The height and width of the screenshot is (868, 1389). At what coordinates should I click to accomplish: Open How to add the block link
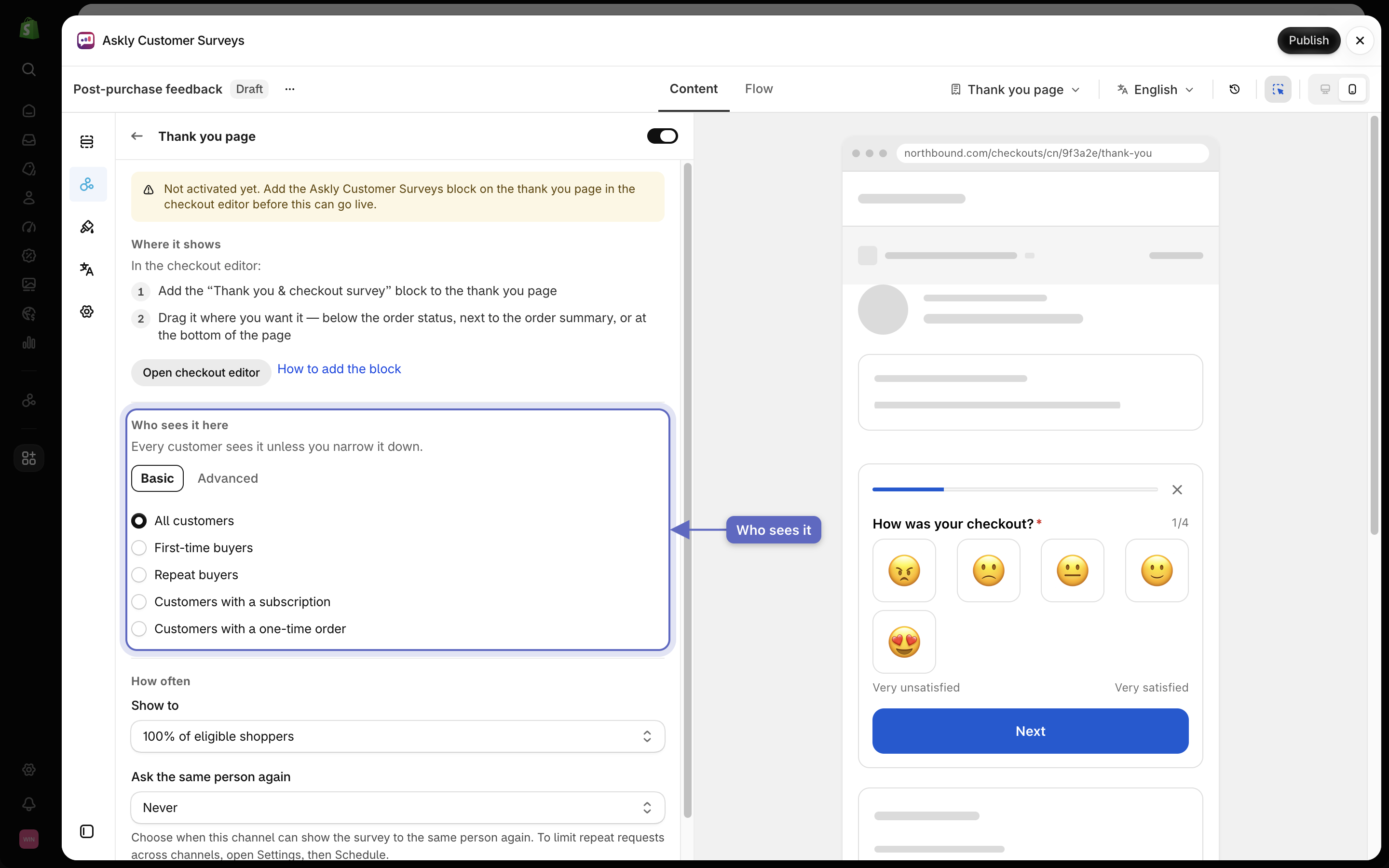point(339,369)
